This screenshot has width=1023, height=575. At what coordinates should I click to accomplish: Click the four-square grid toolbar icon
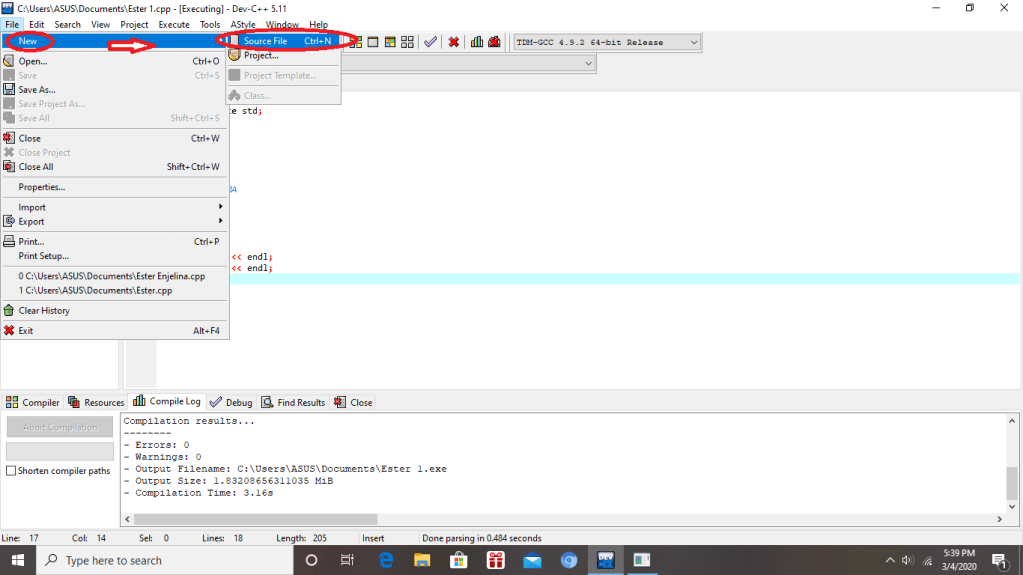(407, 42)
